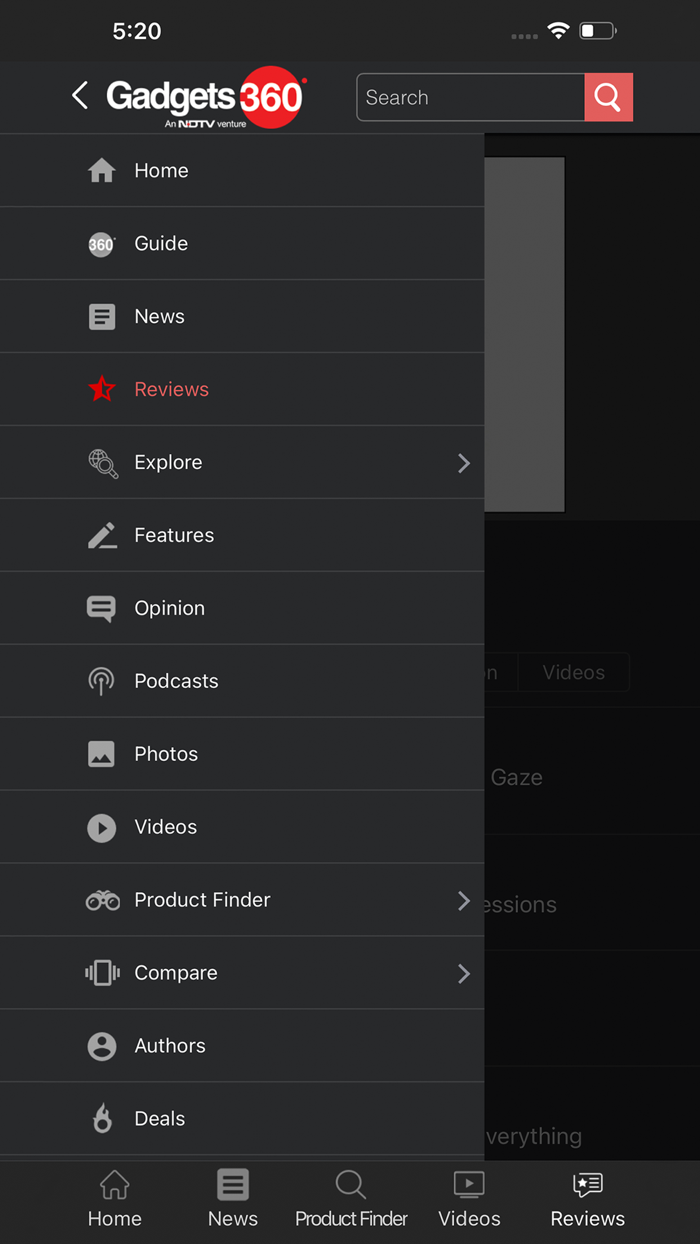Tap the Explore globe magnifier icon

103,463
